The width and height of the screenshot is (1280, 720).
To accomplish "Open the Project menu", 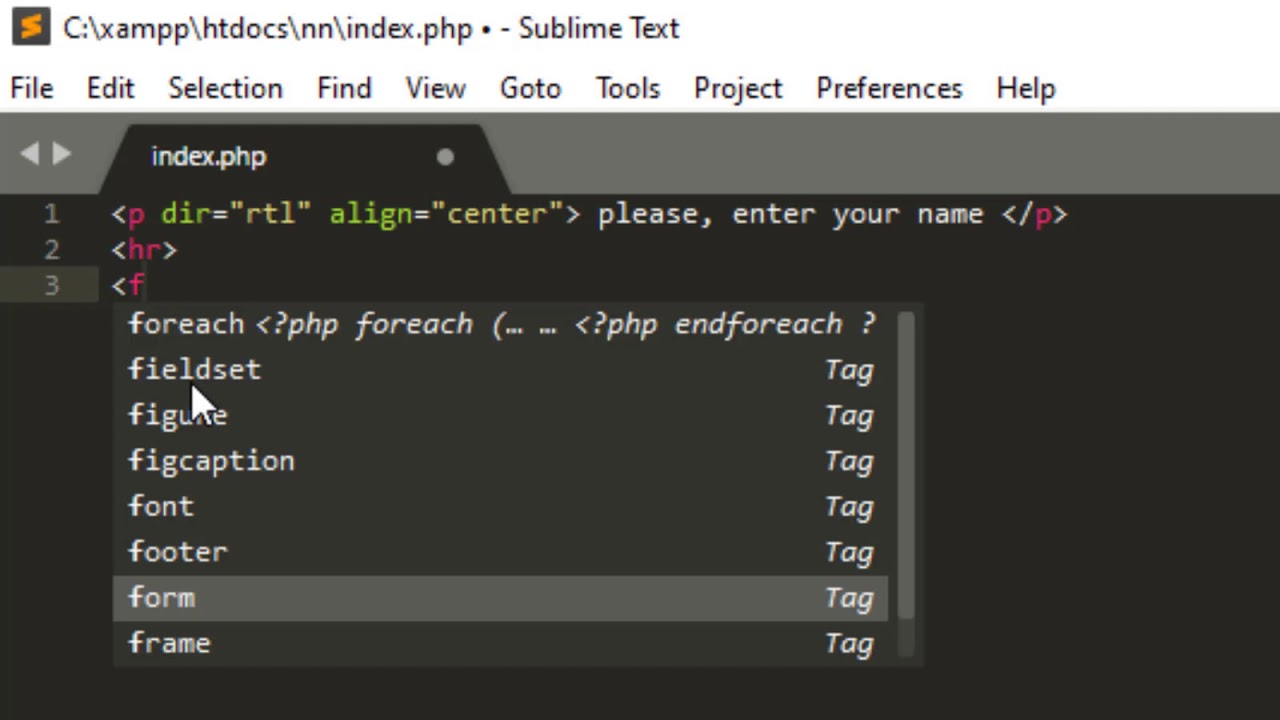I will pos(738,88).
